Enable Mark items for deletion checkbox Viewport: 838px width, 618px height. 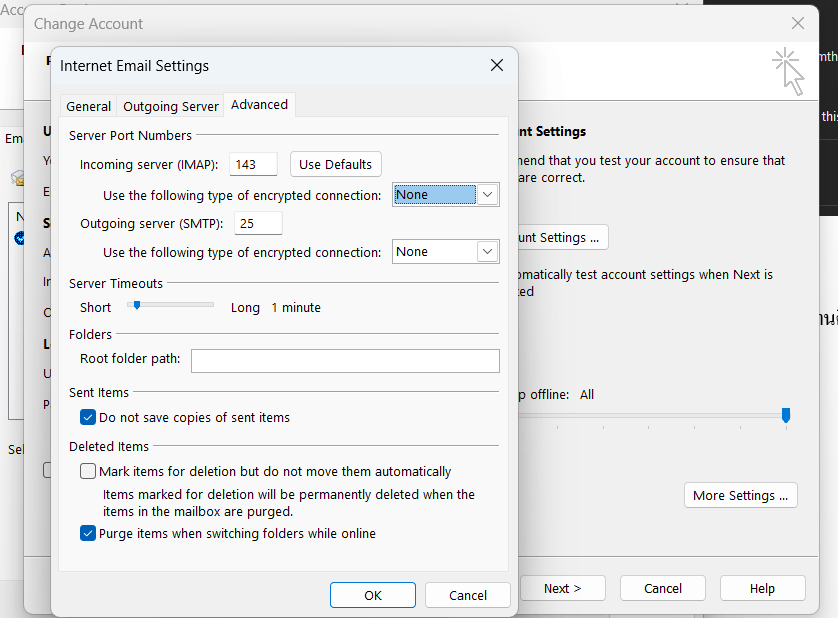[88, 471]
